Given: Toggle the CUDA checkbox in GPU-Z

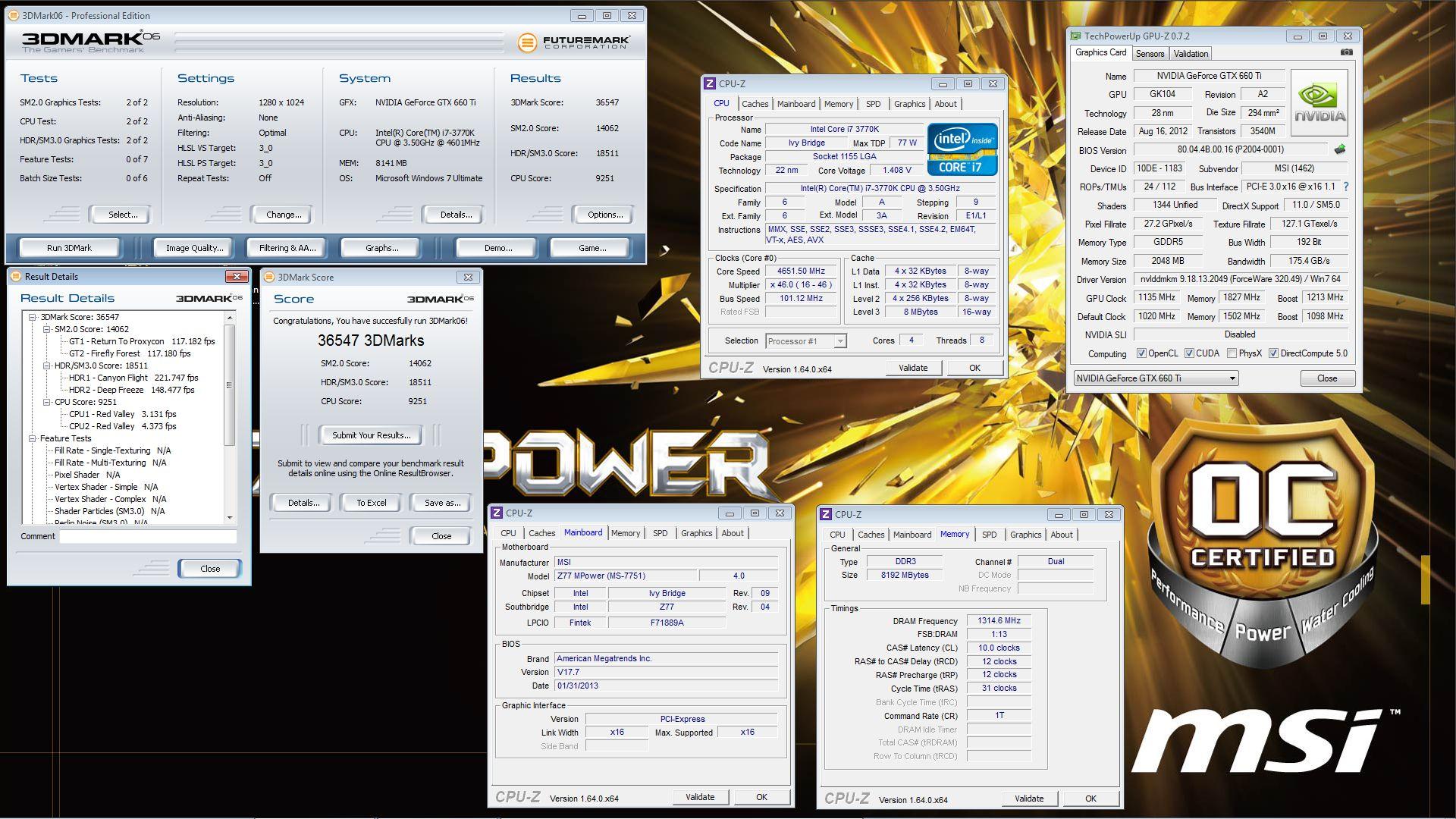Looking at the screenshot, I should [1189, 353].
